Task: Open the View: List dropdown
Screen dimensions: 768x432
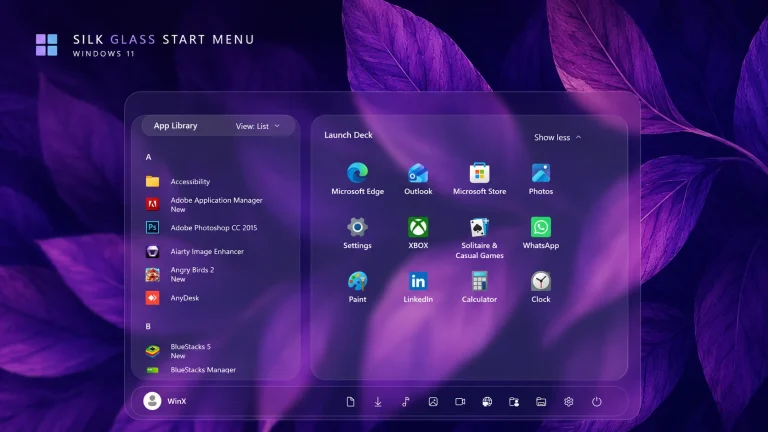Action: (258, 126)
